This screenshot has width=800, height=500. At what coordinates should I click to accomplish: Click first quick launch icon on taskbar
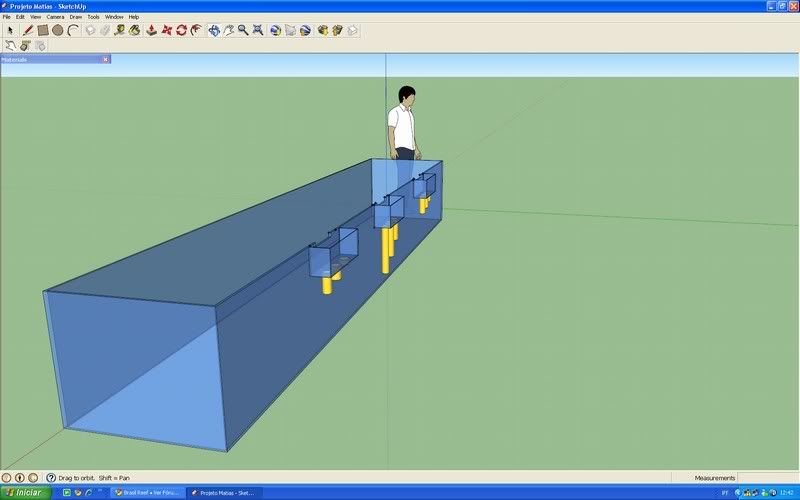coord(67,493)
